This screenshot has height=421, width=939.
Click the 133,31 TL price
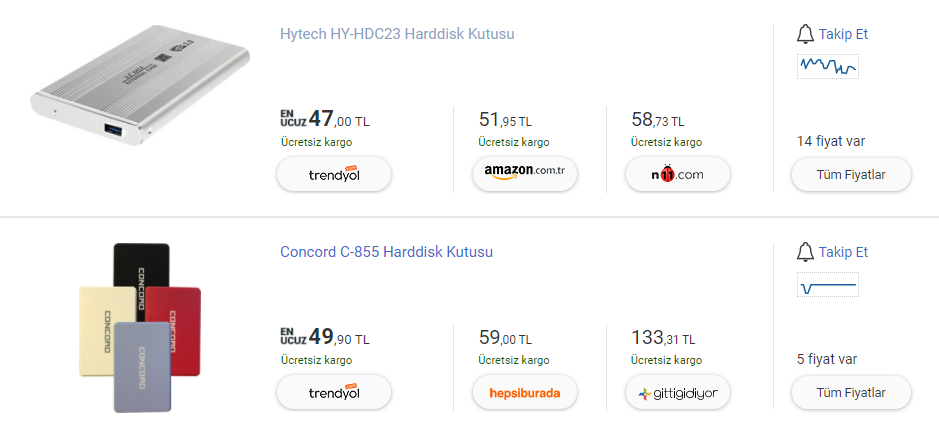tap(663, 338)
